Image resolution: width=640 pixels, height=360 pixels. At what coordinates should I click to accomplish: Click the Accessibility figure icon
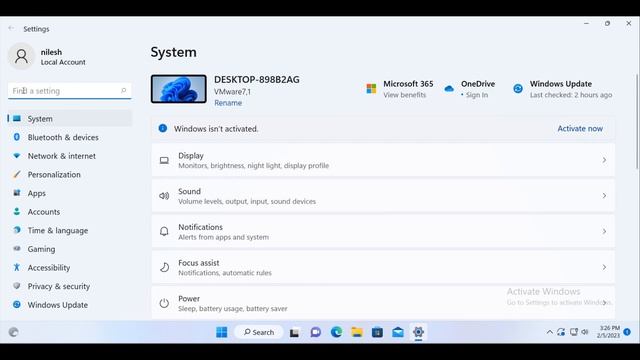coord(17,267)
